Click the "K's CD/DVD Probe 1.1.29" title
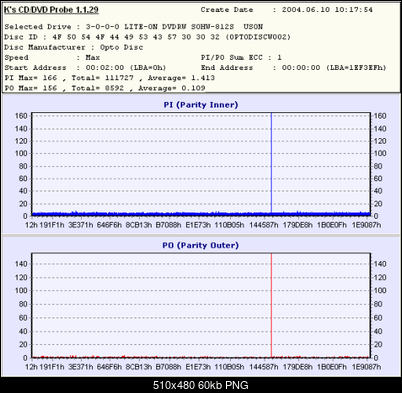This screenshot has height=393, width=402. click(x=51, y=10)
